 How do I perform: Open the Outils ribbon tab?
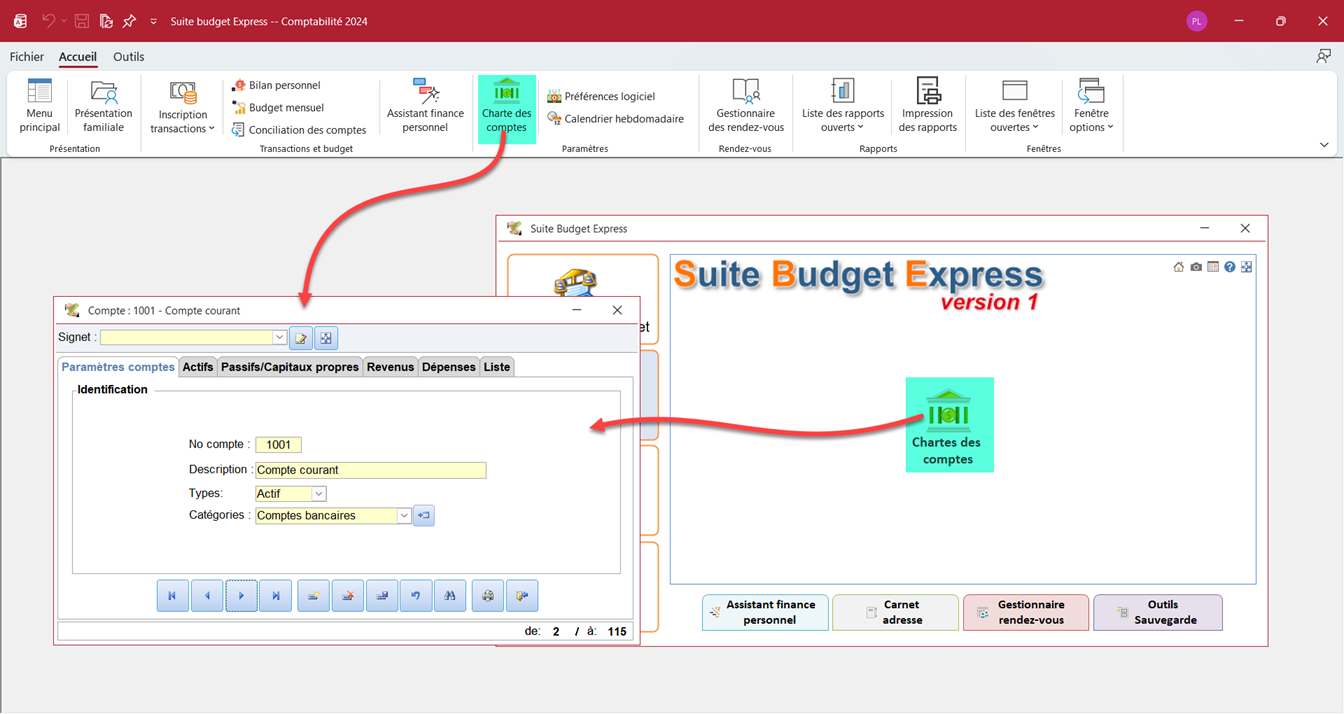click(128, 57)
